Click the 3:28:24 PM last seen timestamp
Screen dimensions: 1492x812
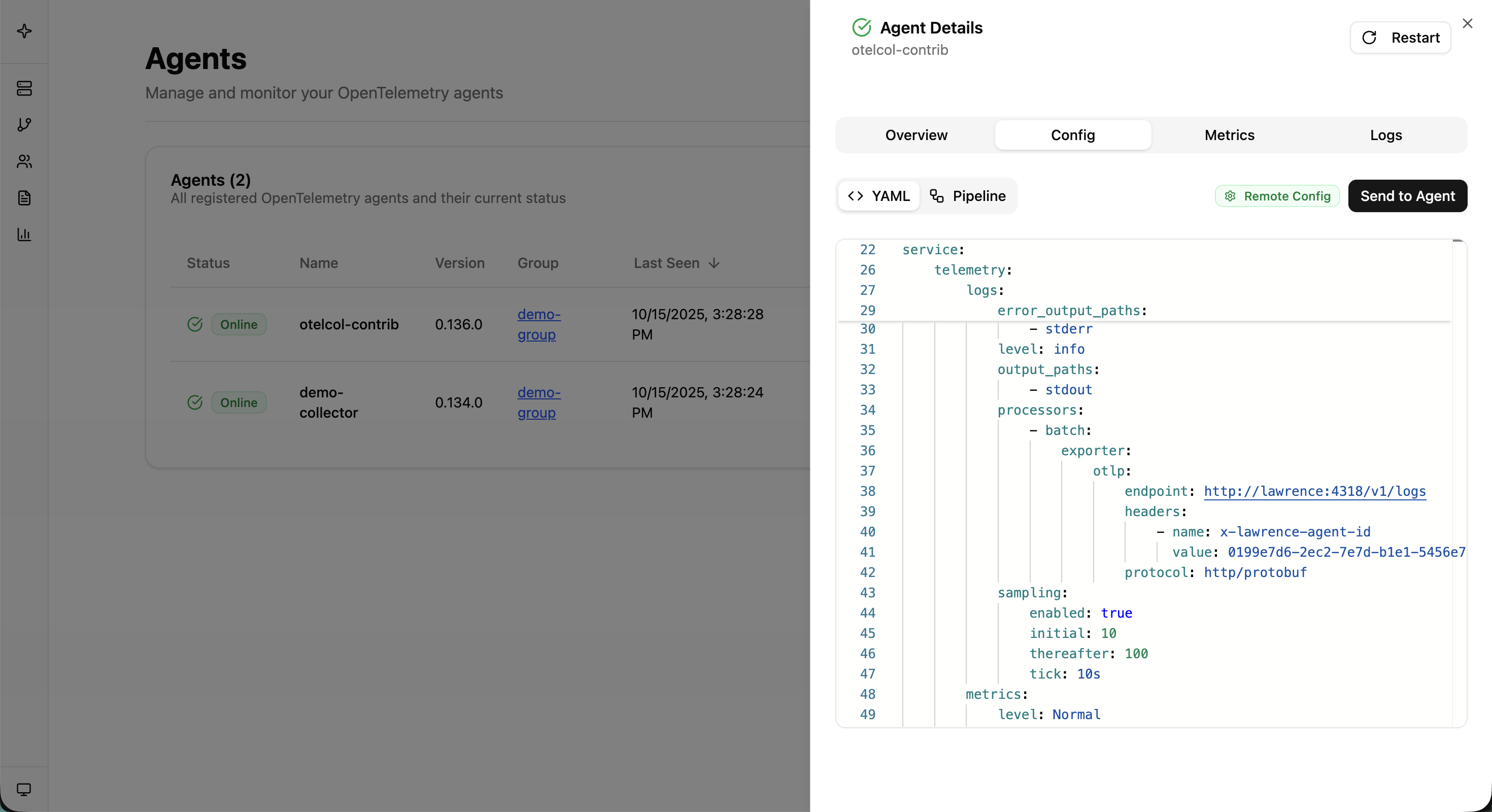pyautogui.click(x=697, y=402)
